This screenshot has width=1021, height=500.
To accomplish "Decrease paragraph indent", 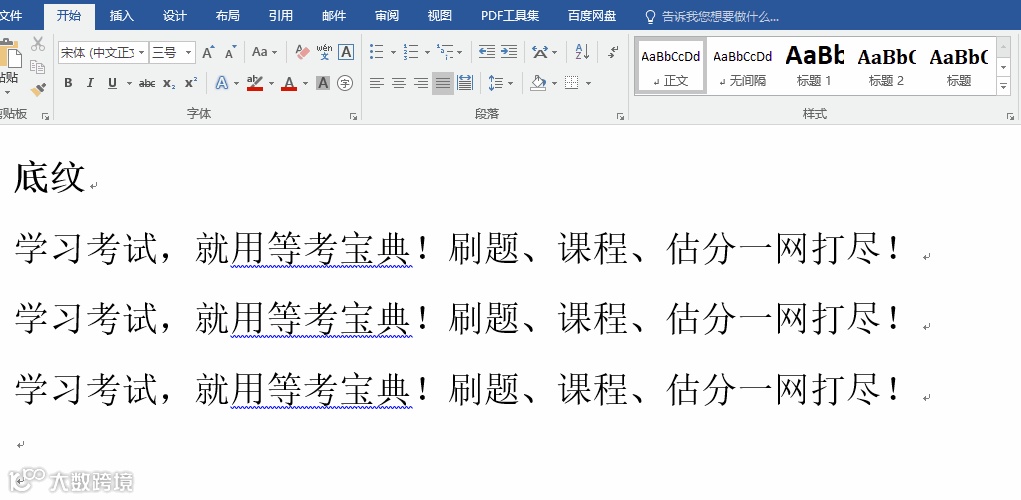I will coord(486,52).
